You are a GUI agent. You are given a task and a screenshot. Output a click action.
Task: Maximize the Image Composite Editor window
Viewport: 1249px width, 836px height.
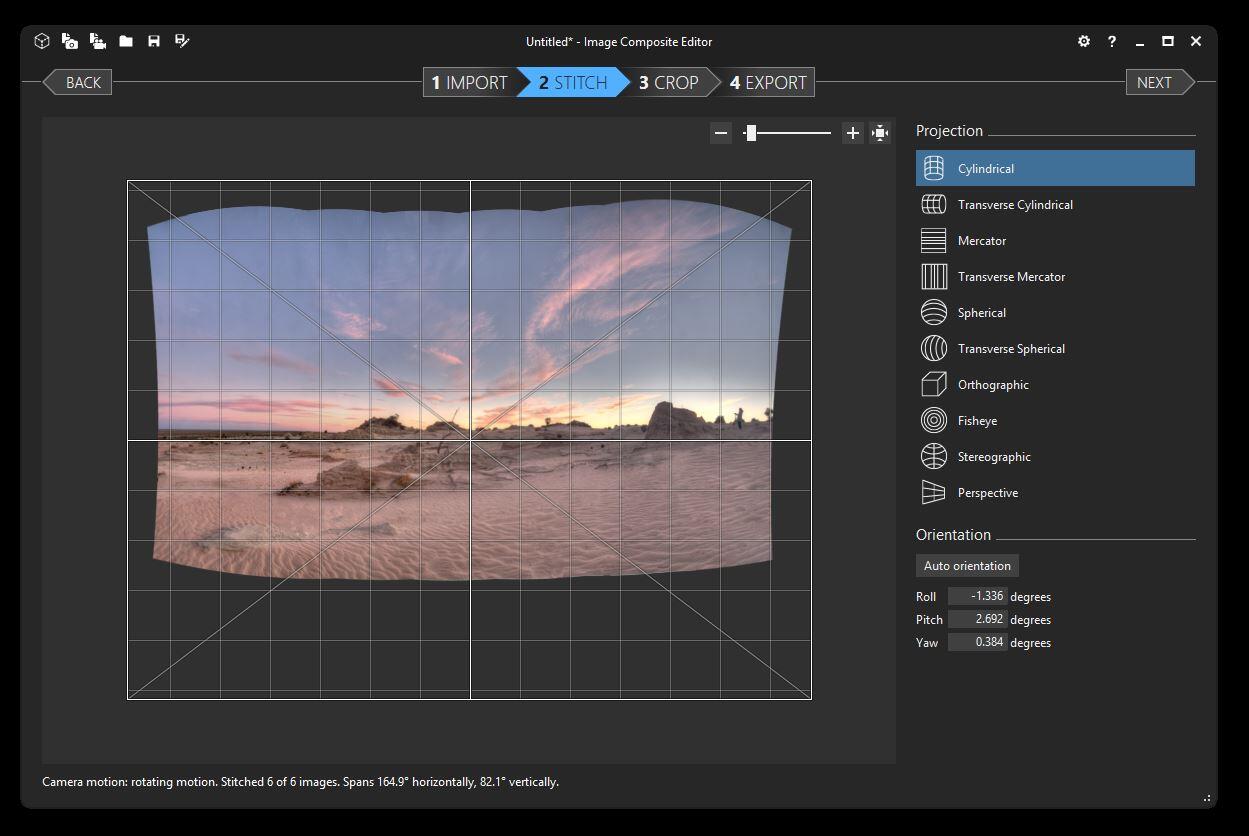pyautogui.click(x=1167, y=41)
